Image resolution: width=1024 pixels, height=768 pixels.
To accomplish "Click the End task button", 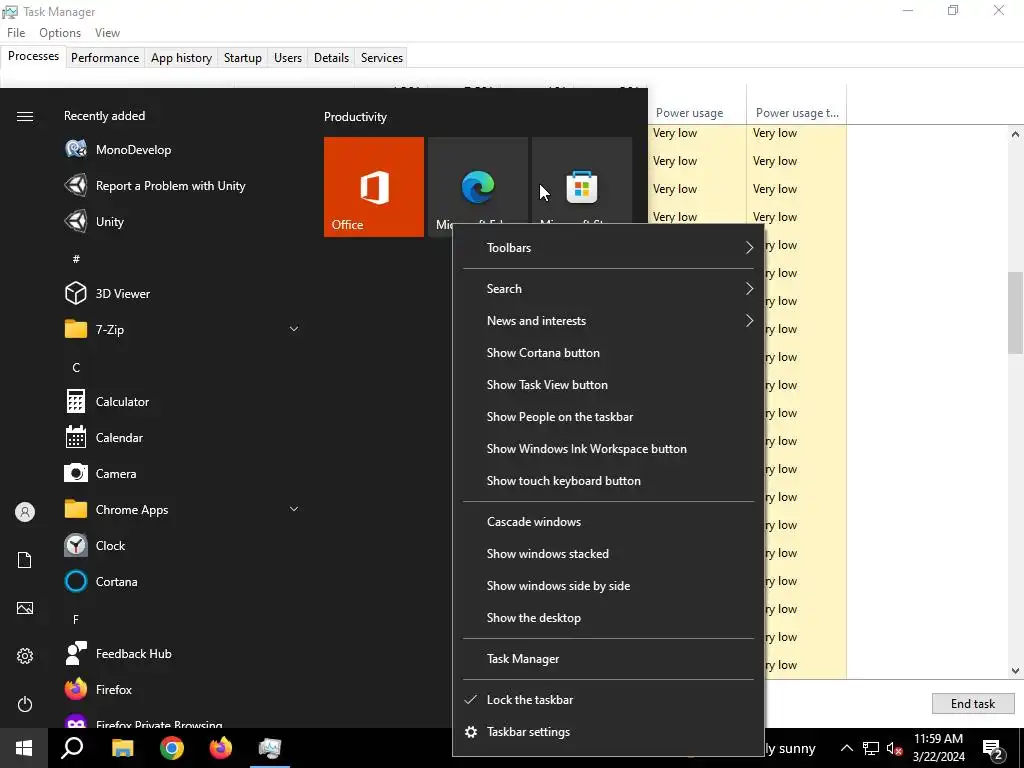I will (973, 703).
